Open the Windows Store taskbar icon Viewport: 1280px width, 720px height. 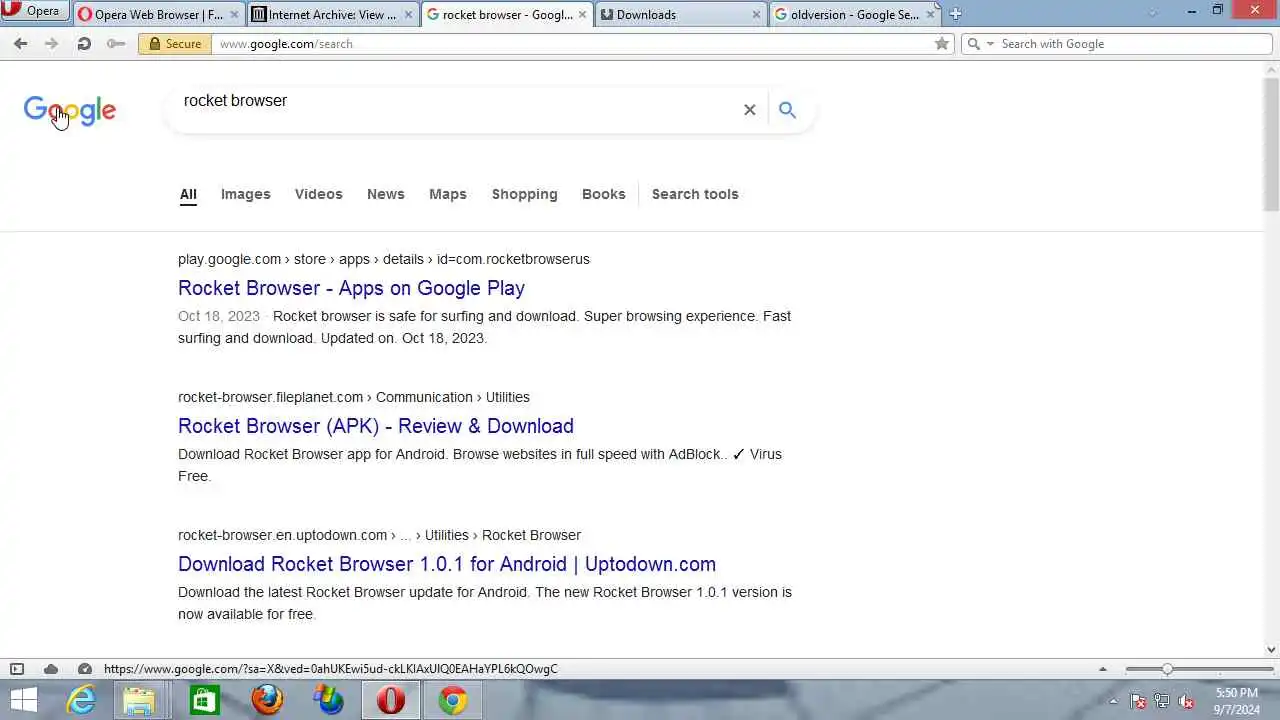[x=204, y=700]
